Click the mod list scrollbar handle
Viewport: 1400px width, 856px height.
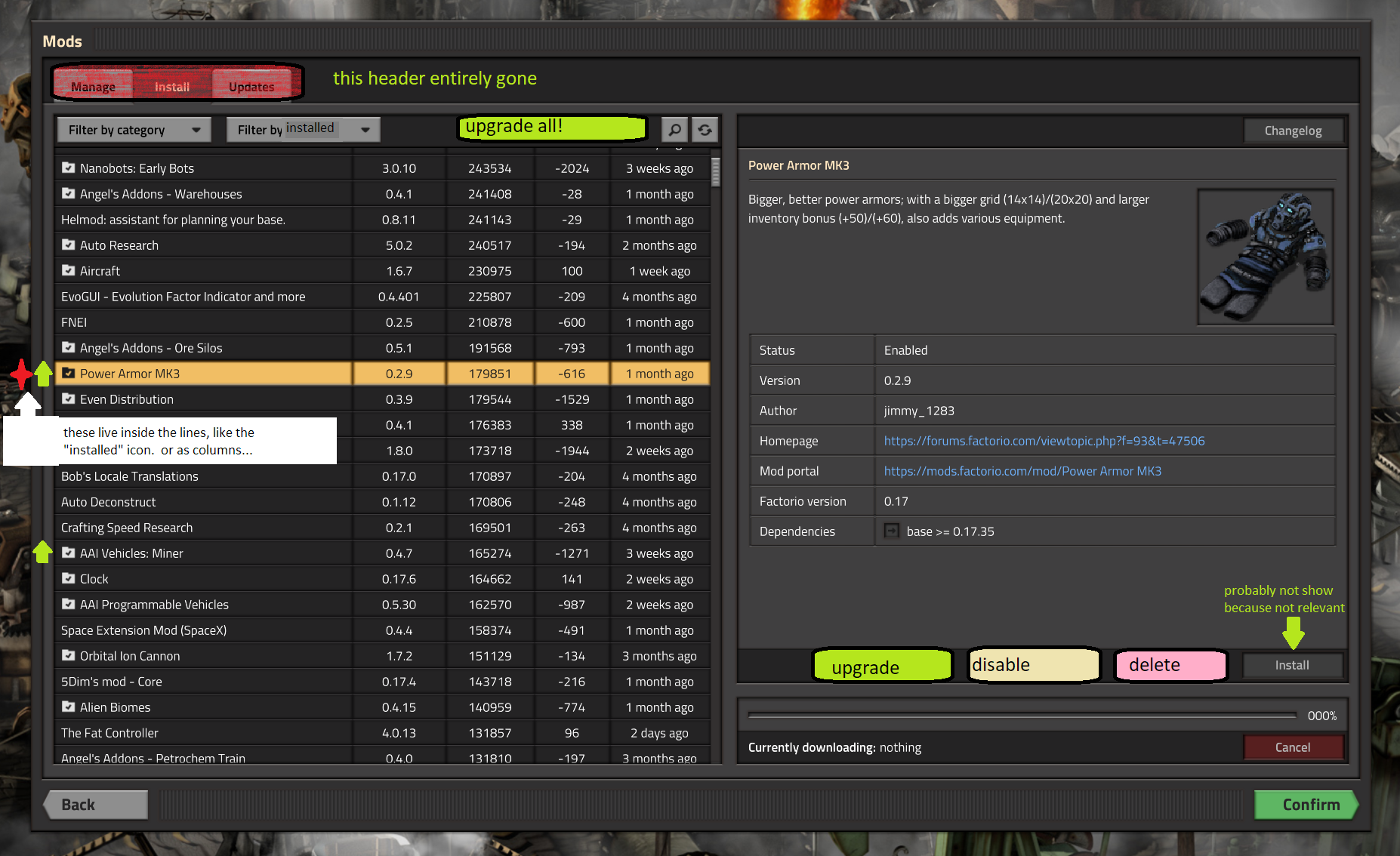pos(716,171)
